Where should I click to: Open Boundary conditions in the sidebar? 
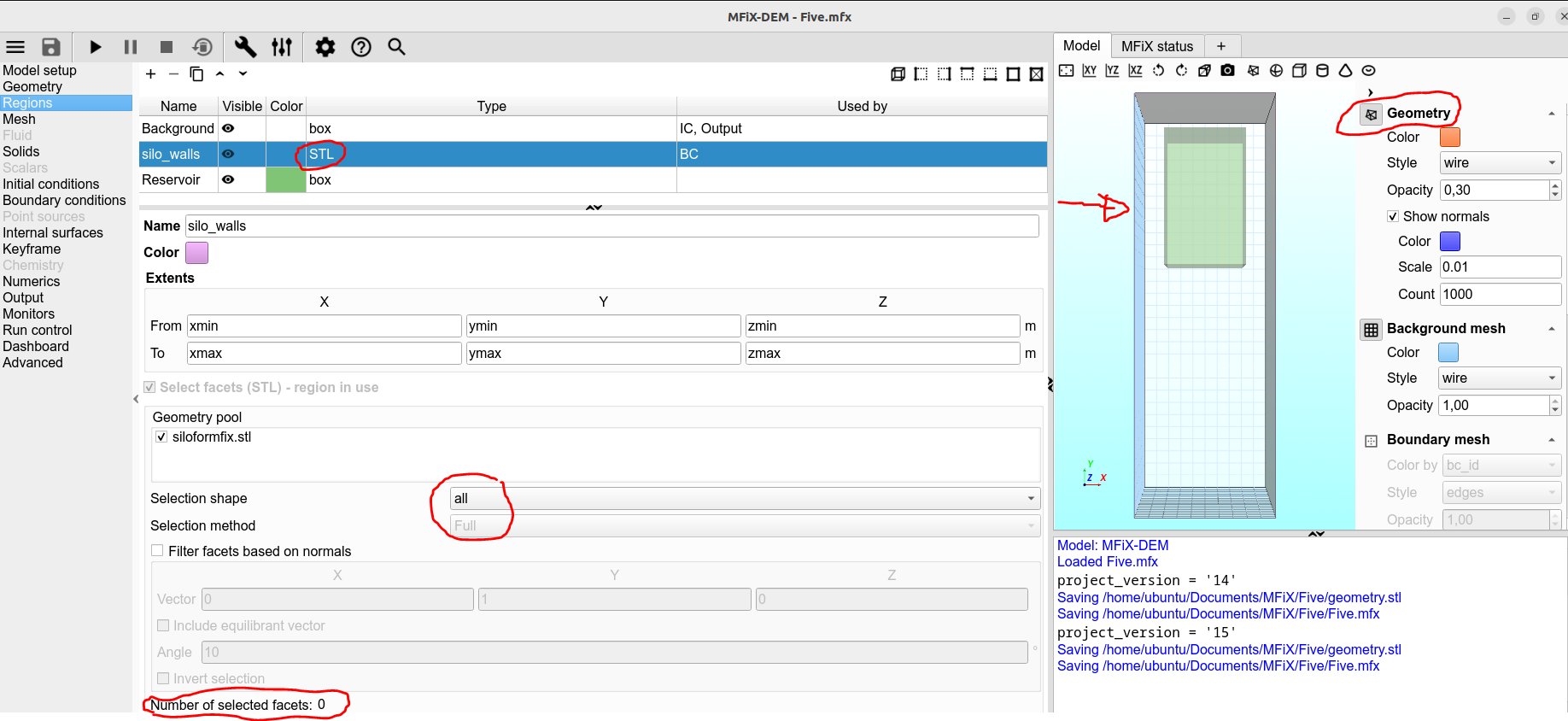point(64,200)
